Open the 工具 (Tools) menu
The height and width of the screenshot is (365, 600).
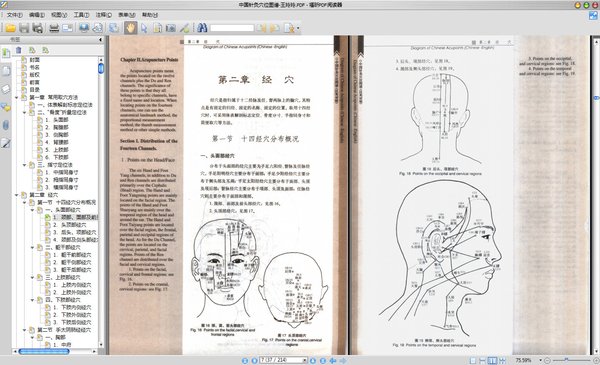coord(81,15)
